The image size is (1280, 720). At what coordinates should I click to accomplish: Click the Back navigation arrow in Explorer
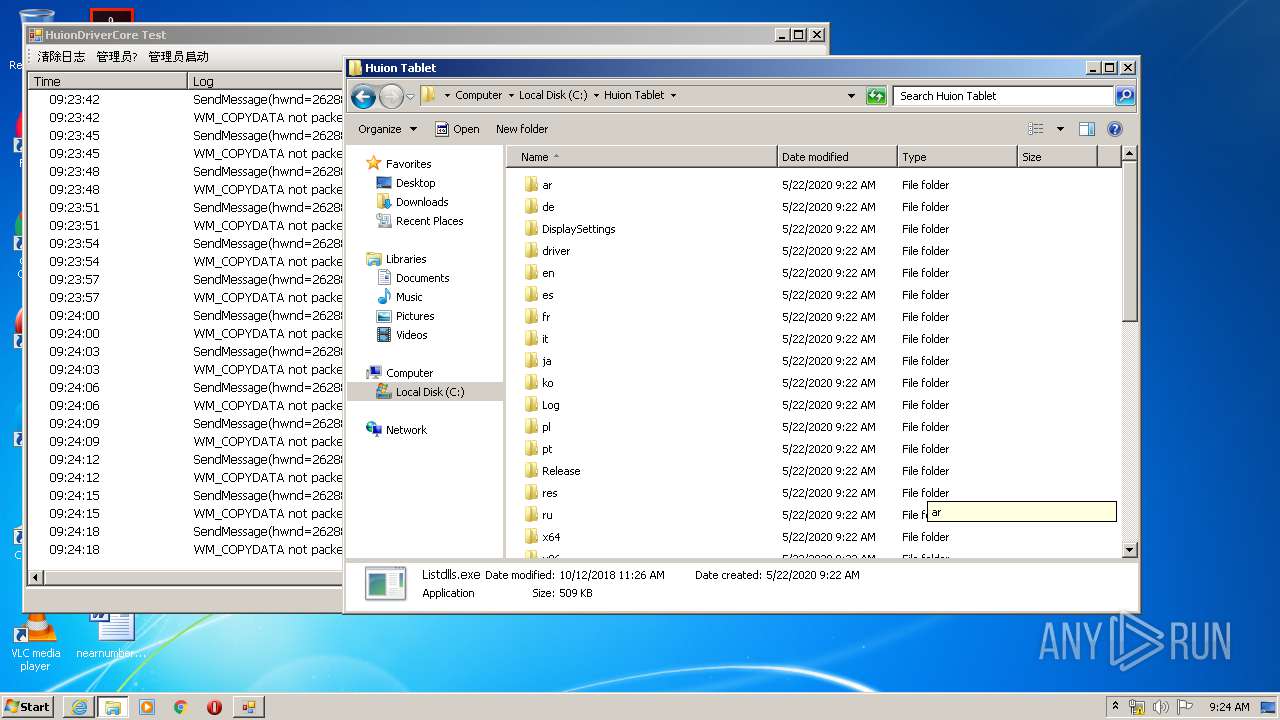tap(364, 96)
